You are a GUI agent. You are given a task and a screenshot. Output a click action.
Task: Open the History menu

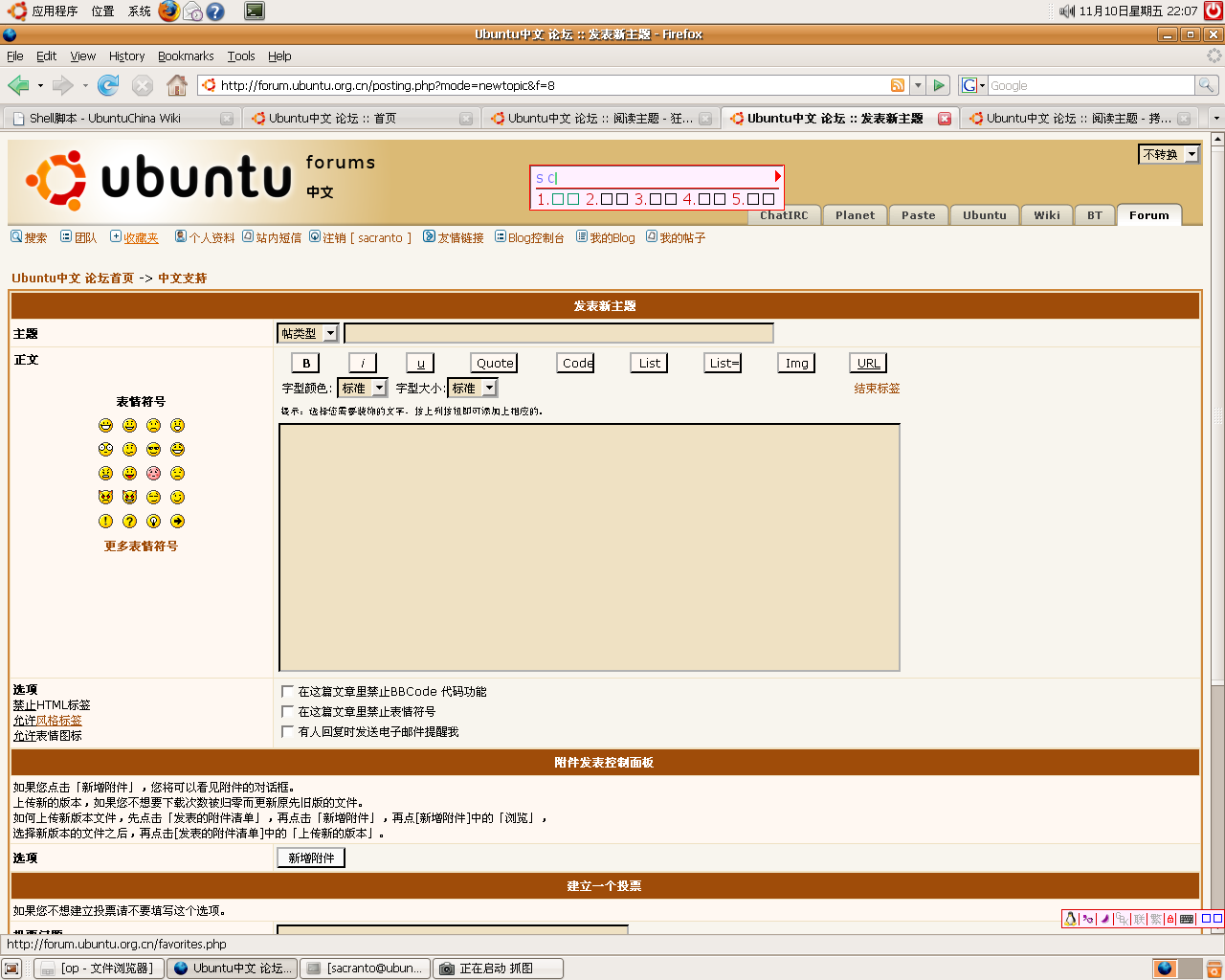pos(126,56)
